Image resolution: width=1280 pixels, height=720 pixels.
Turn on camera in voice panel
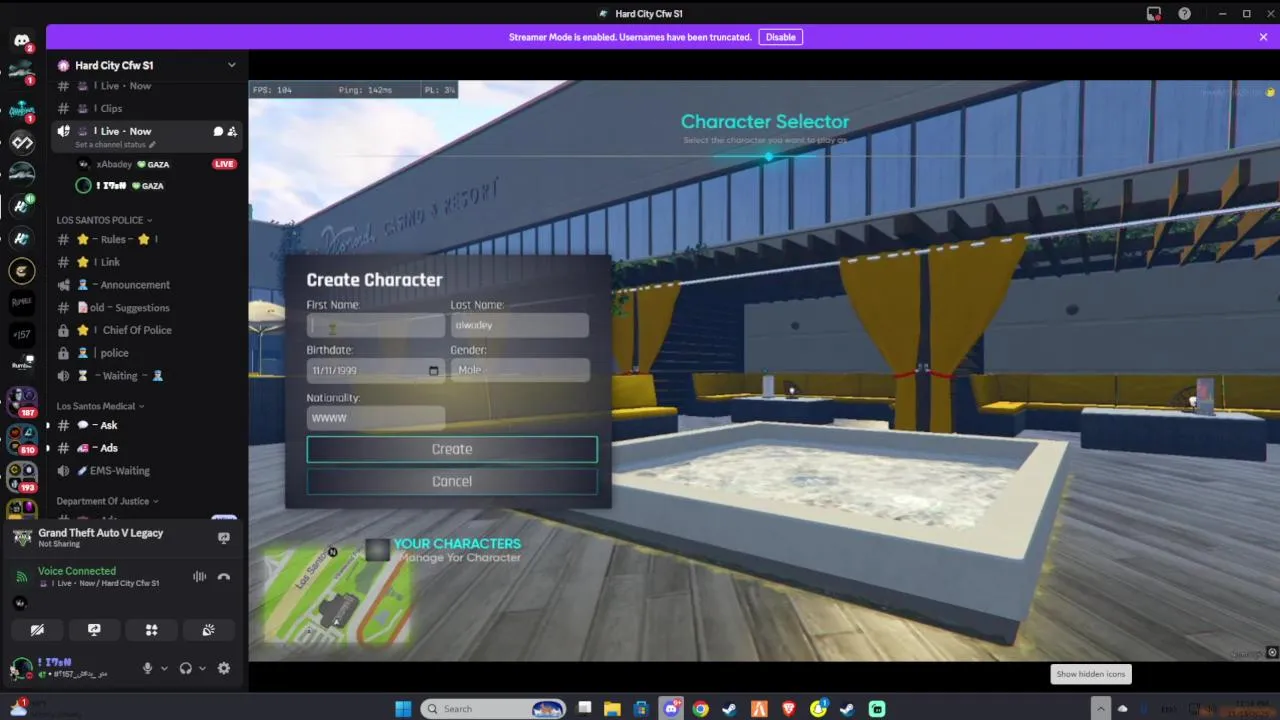pos(37,630)
